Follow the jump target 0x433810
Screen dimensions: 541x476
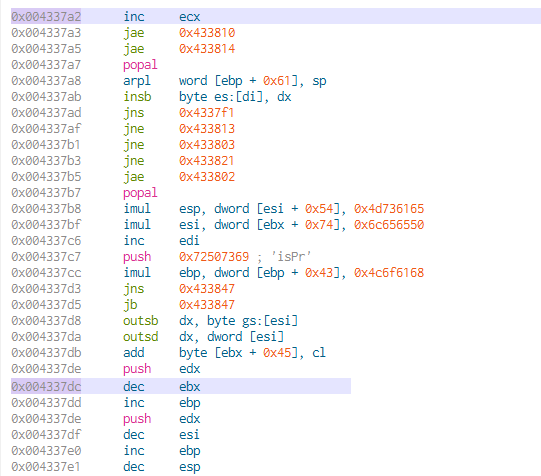point(207,33)
